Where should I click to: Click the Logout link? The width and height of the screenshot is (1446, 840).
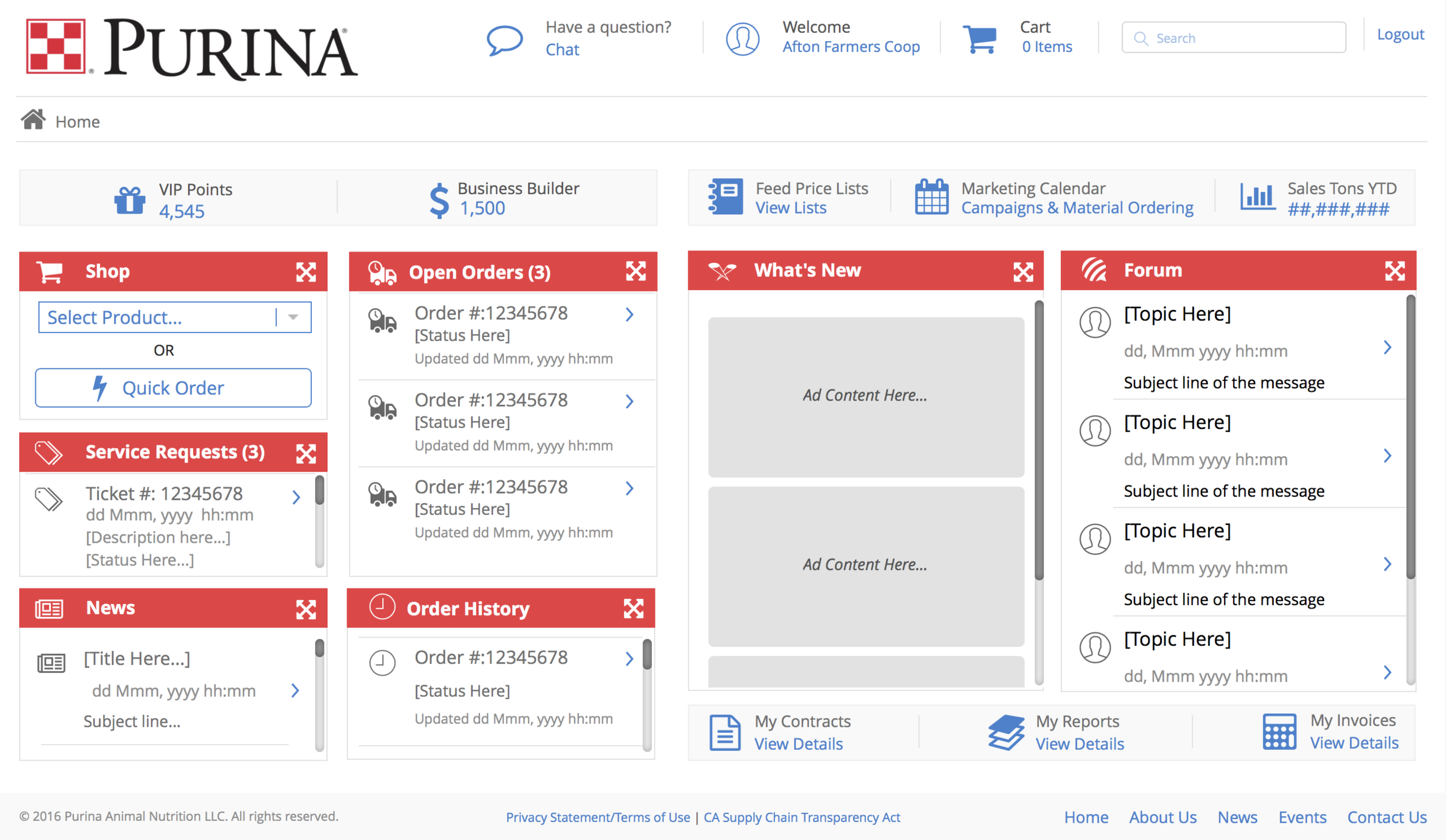click(x=1400, y=34)
